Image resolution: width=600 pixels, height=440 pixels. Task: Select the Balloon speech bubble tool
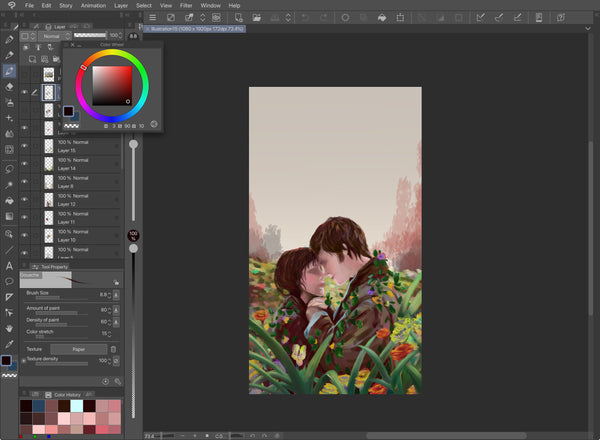(9, 281)
